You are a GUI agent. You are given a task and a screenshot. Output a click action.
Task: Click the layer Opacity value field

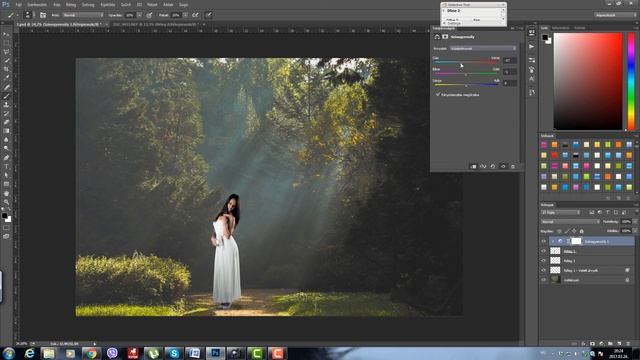tap(626, 222)
